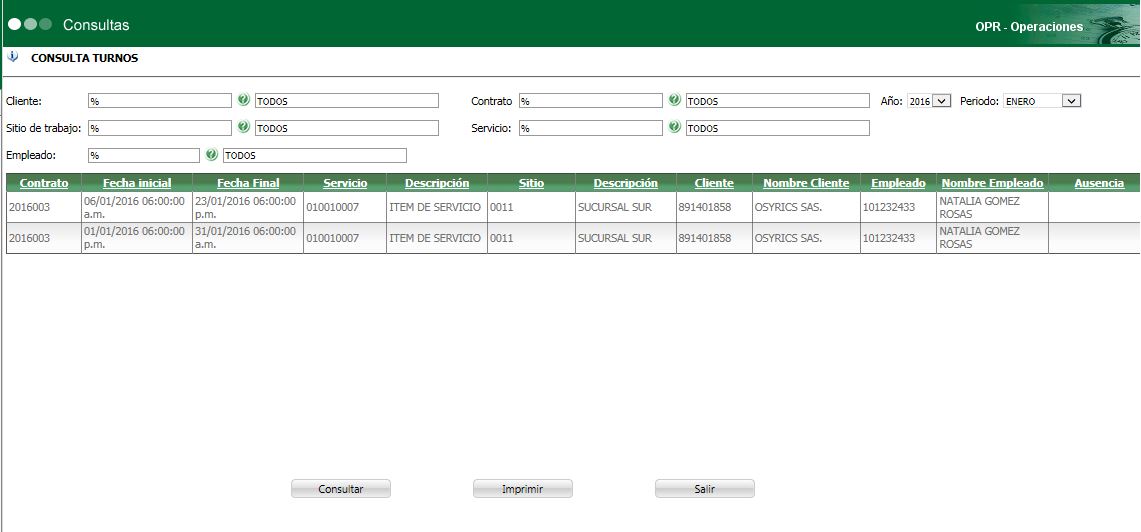
Task: Open the help lookup icon beside Servicio
Action: click(675, 127)
